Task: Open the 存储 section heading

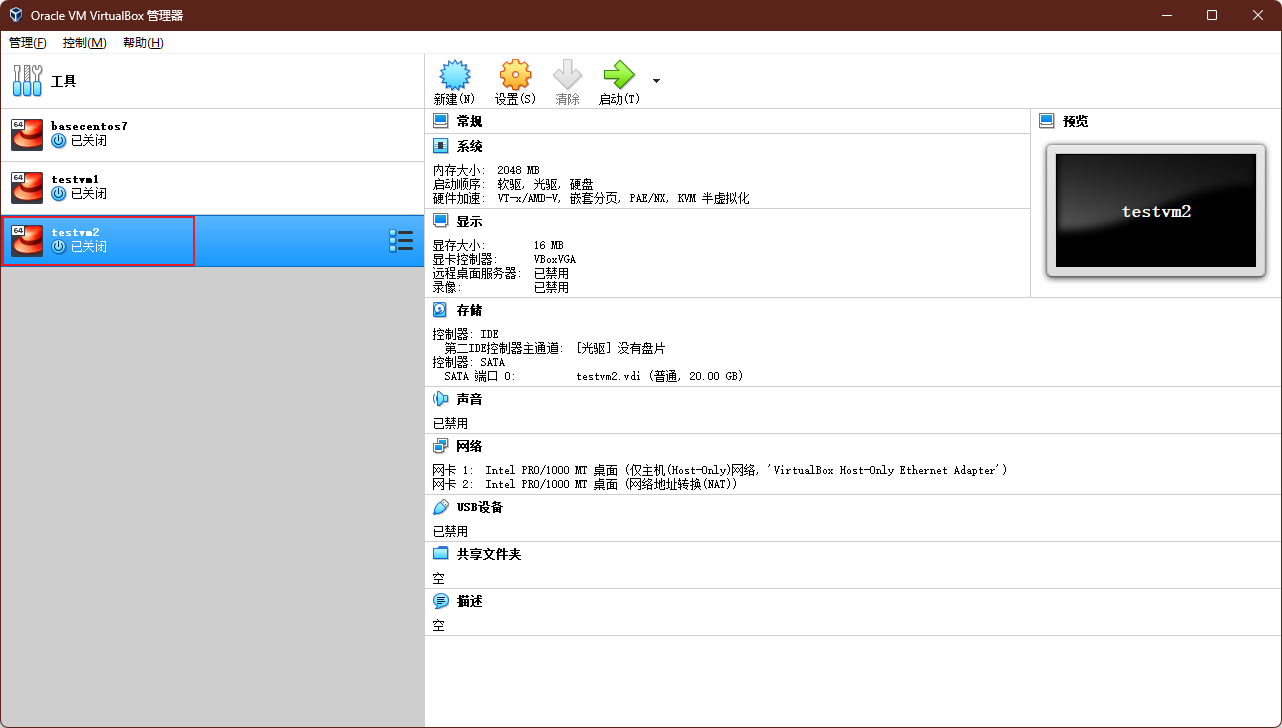Action: tap(469, 310)
